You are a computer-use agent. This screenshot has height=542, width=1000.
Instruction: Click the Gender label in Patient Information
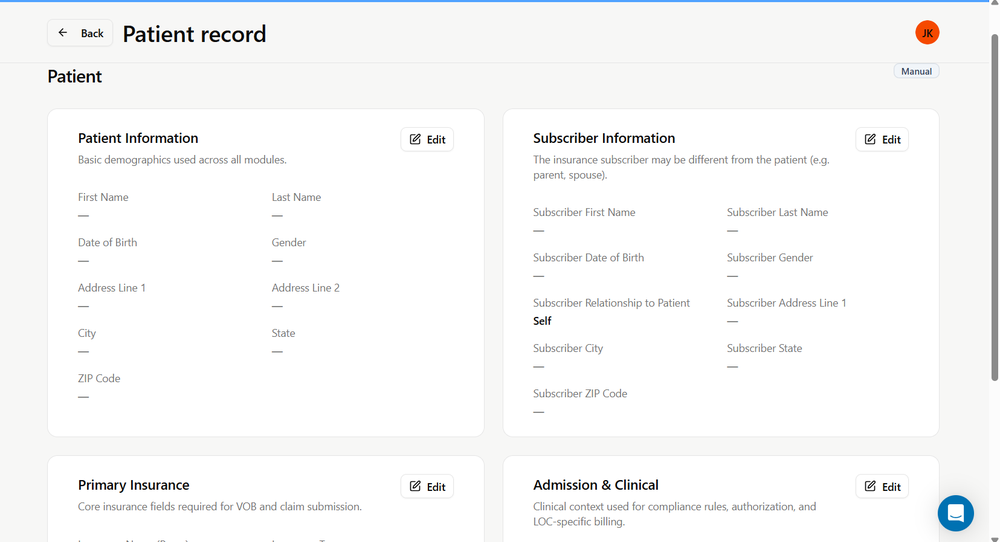click(288, 242)
